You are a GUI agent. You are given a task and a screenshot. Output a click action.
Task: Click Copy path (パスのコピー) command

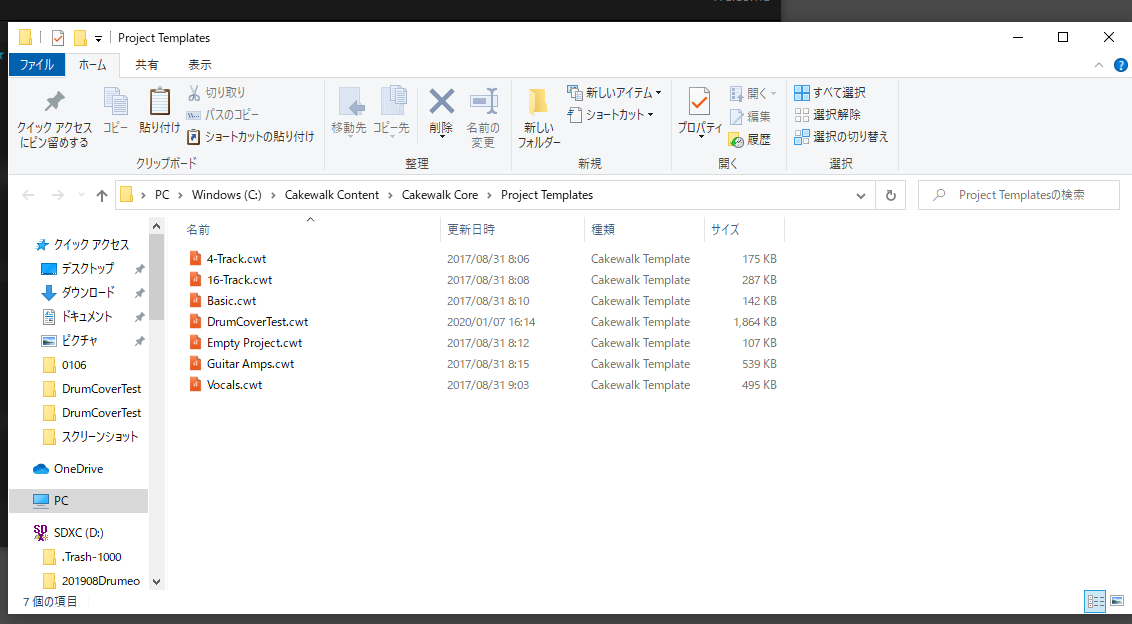tap(222, 114)
